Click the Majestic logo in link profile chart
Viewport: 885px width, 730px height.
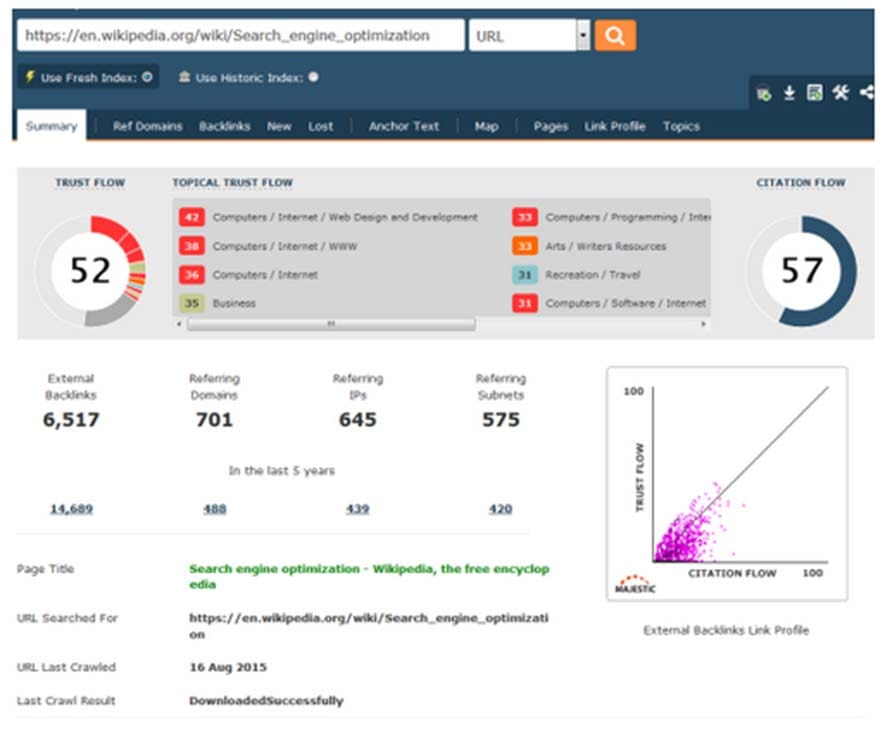pyautogui.click(x=635, y=584)
